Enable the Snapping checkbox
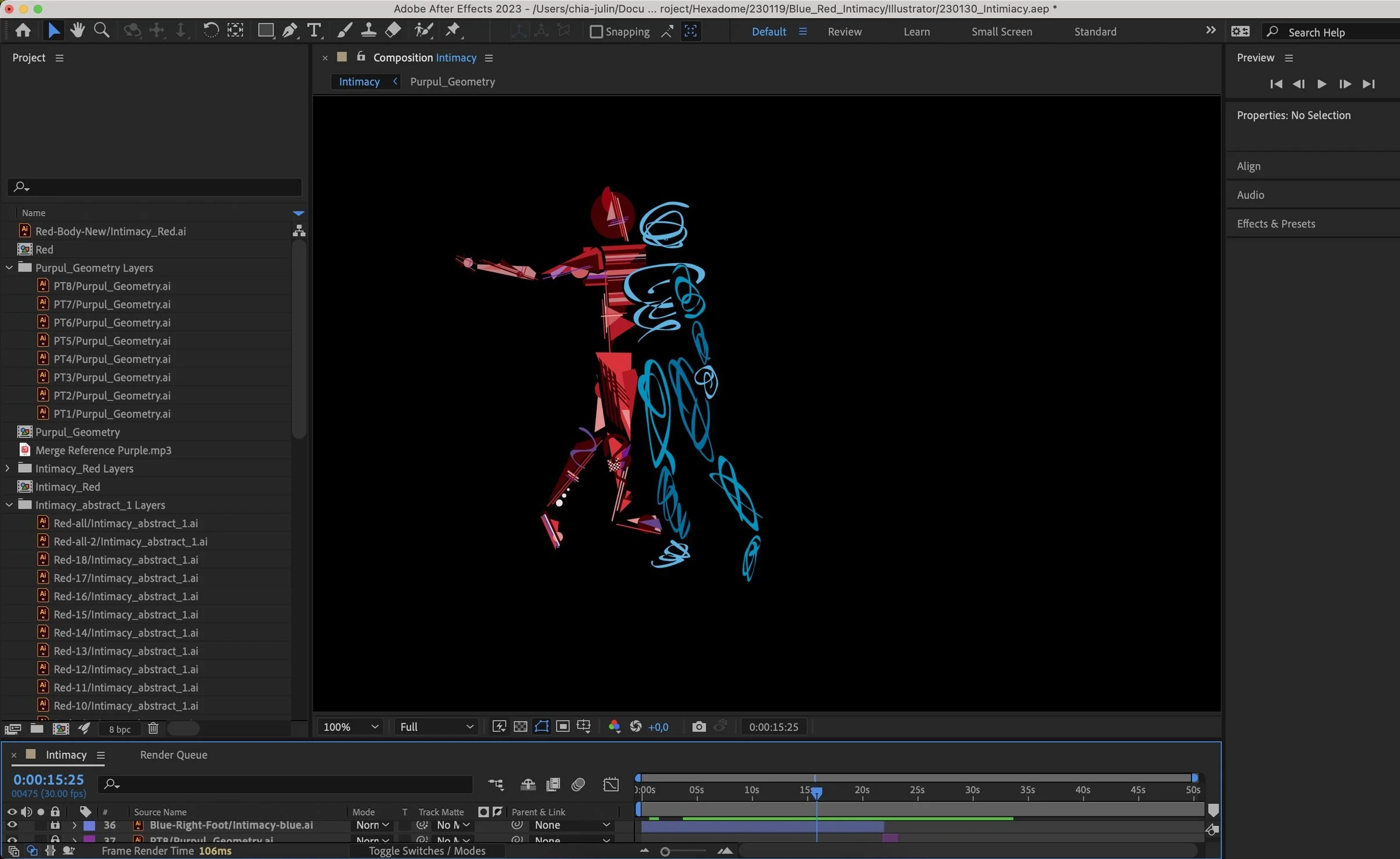Viewport: 1400px width, 859px height. click(x=596, y=31)
